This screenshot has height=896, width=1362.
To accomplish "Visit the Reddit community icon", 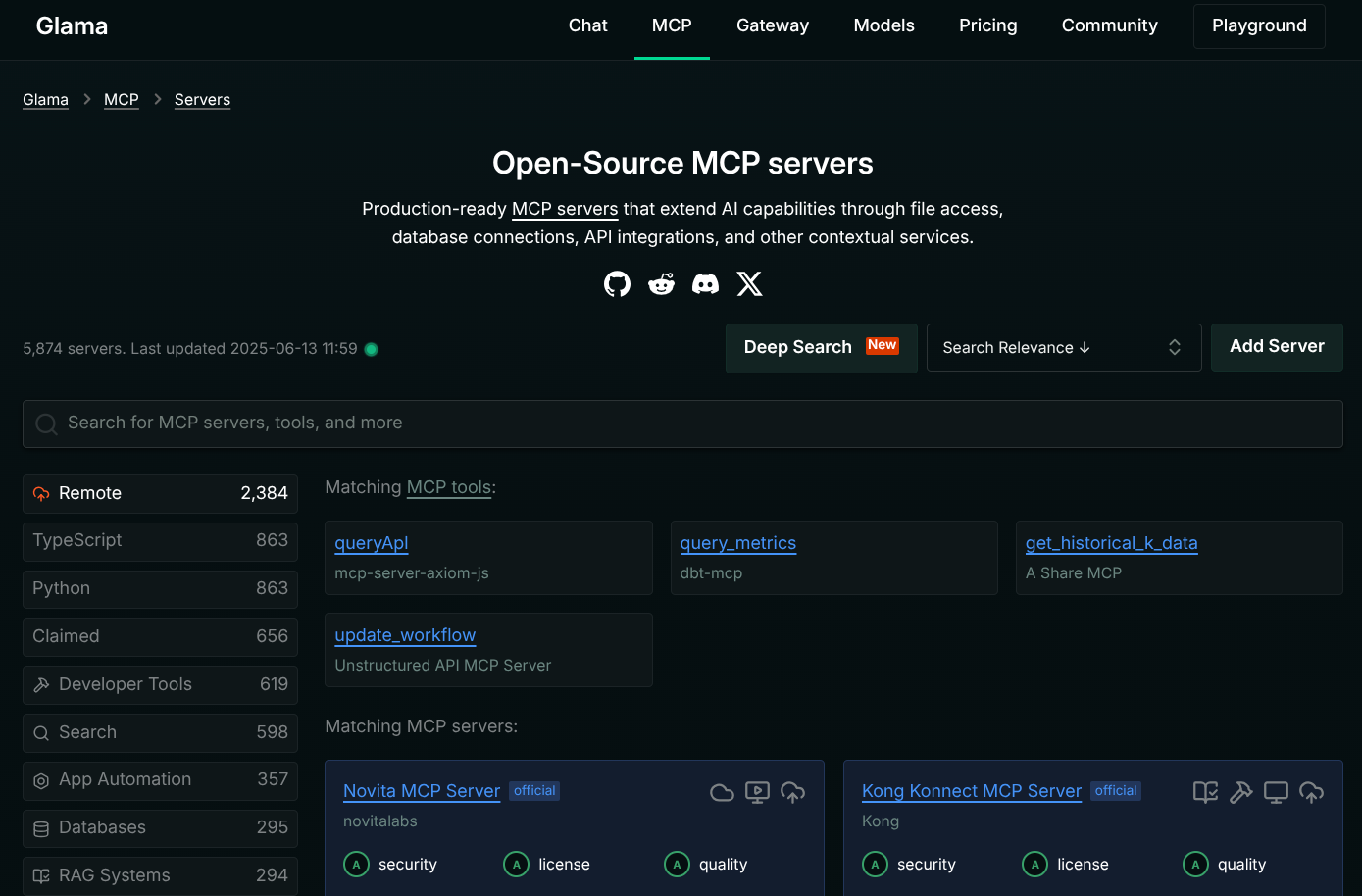I will 661,283.
